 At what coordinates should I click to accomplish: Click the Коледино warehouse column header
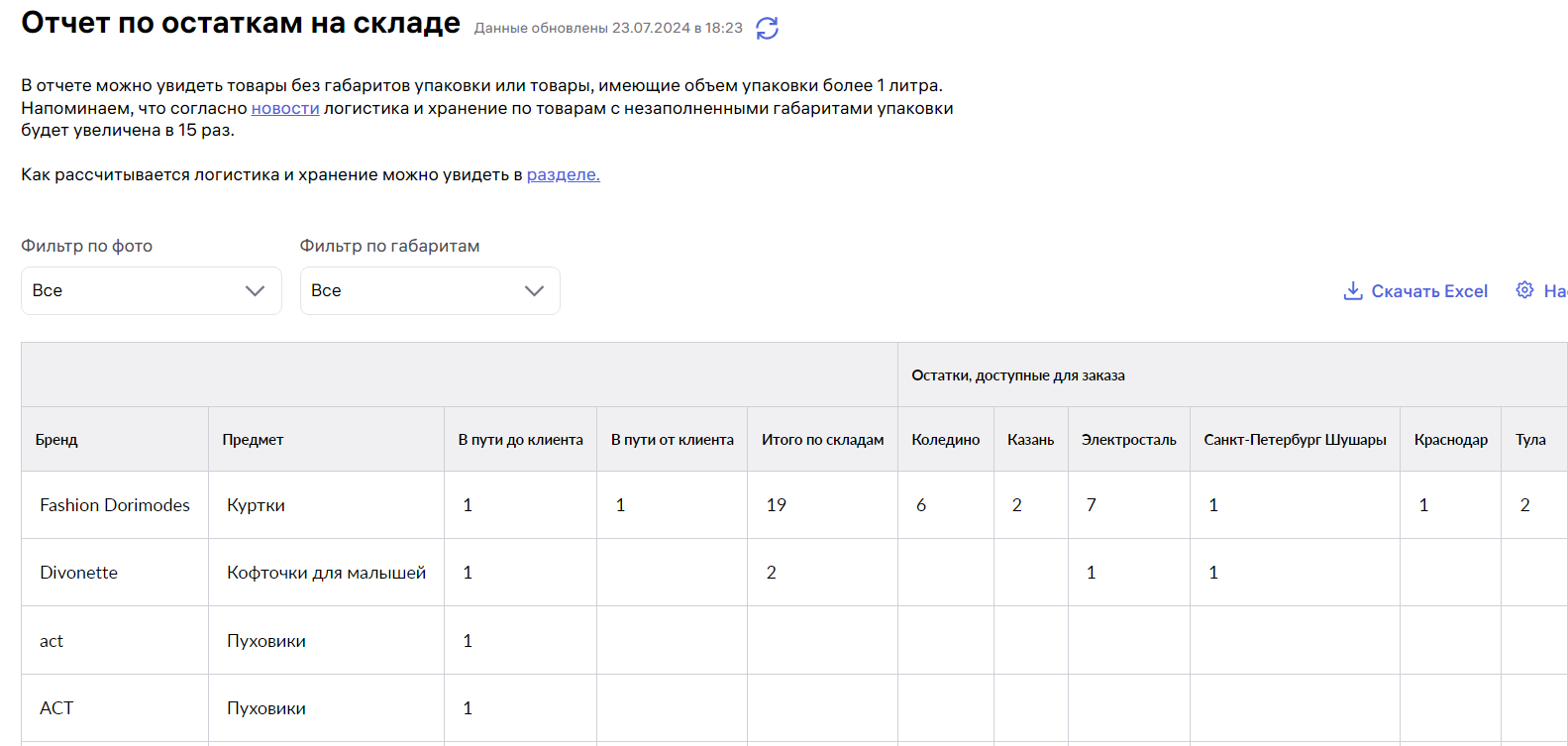(945, 440)
